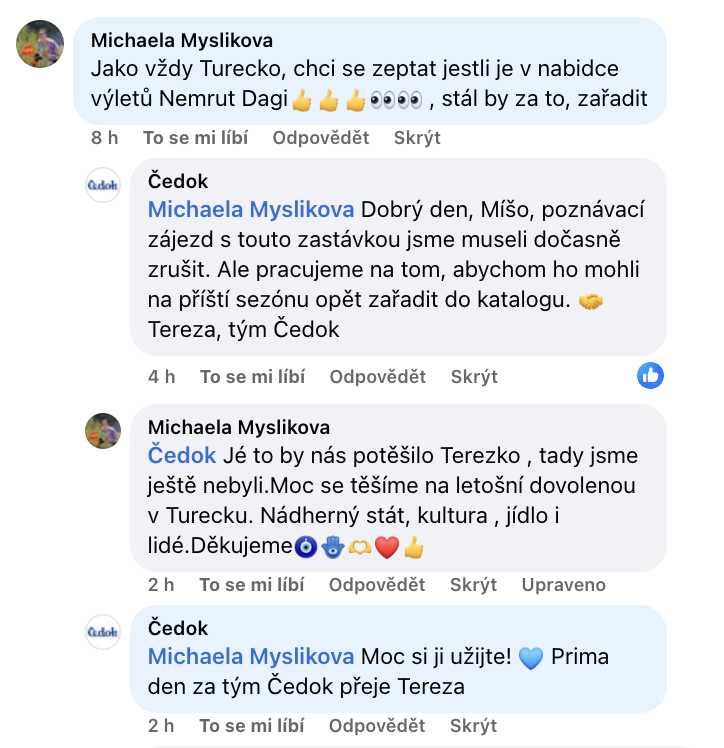
Task: Click the blue thumbs-up reaction icon
Action: (x=650, y=376)
